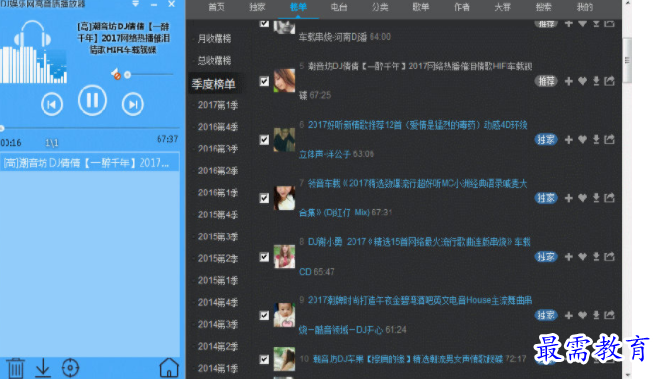
Task: Select the playlist entry 潮音坊DJ倩倩【一醉千年】
Action: click(x=90, y=162)
